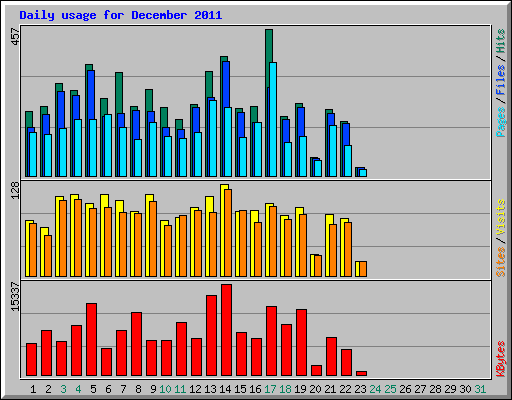The height and width of the screenshot is (400, 512).
Task: Click the cyan Pages bar for day 1
Action: 33,154
